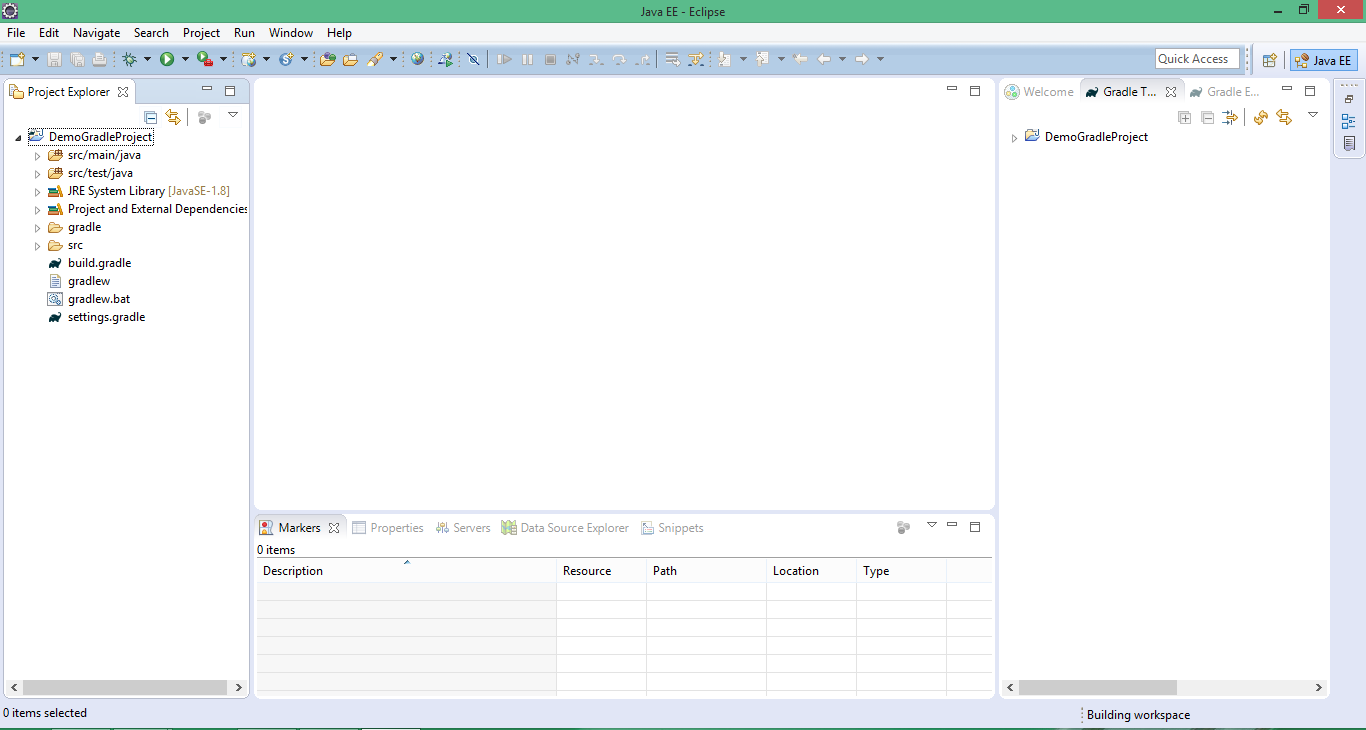This screenshot has width=1366, height=730.
Task: Expand DemoGradleProject in Gradle Tasks view
Action: [1014, 138]
